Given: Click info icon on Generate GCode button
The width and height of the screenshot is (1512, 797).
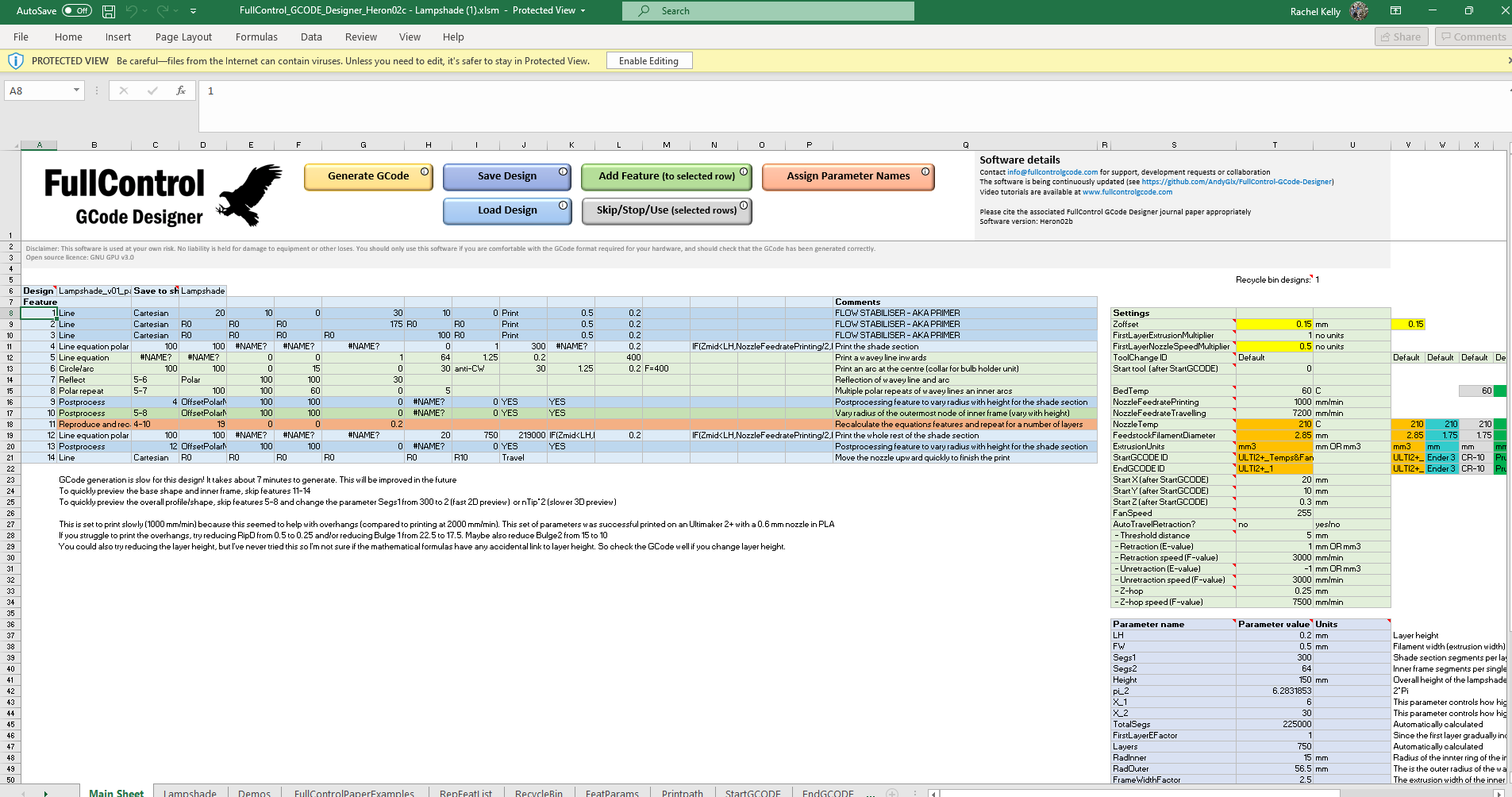Looking at the screenshot, I should [x=425, y=171].
